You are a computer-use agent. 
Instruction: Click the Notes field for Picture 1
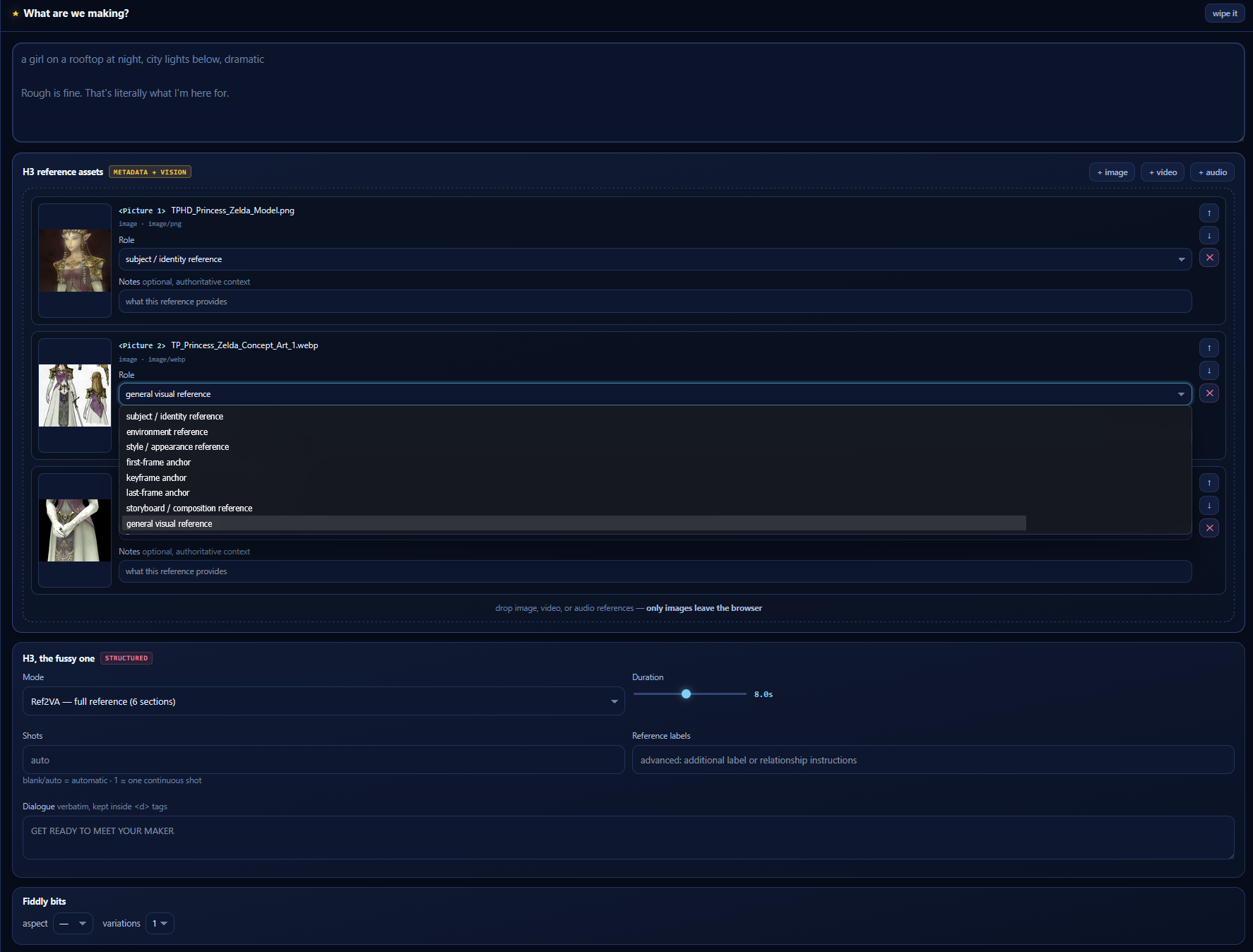(x=655, y=302)
